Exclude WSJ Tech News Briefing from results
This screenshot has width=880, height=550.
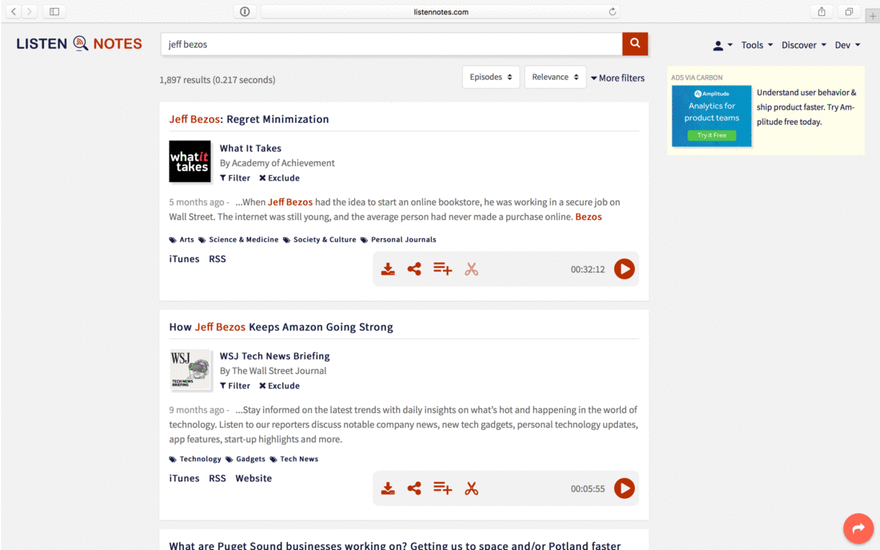click(x=279, y=386)
